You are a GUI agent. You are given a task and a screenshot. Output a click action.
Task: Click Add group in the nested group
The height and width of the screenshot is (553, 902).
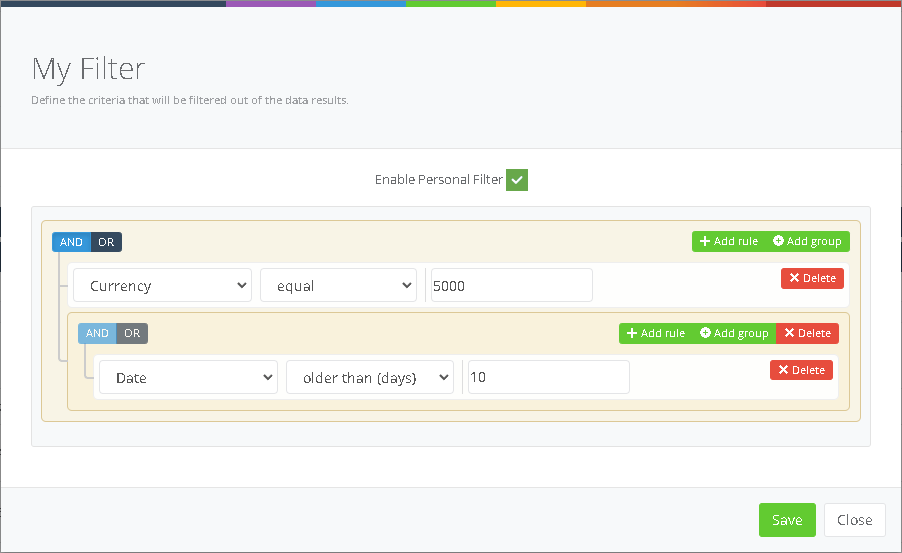coord(734,334)
